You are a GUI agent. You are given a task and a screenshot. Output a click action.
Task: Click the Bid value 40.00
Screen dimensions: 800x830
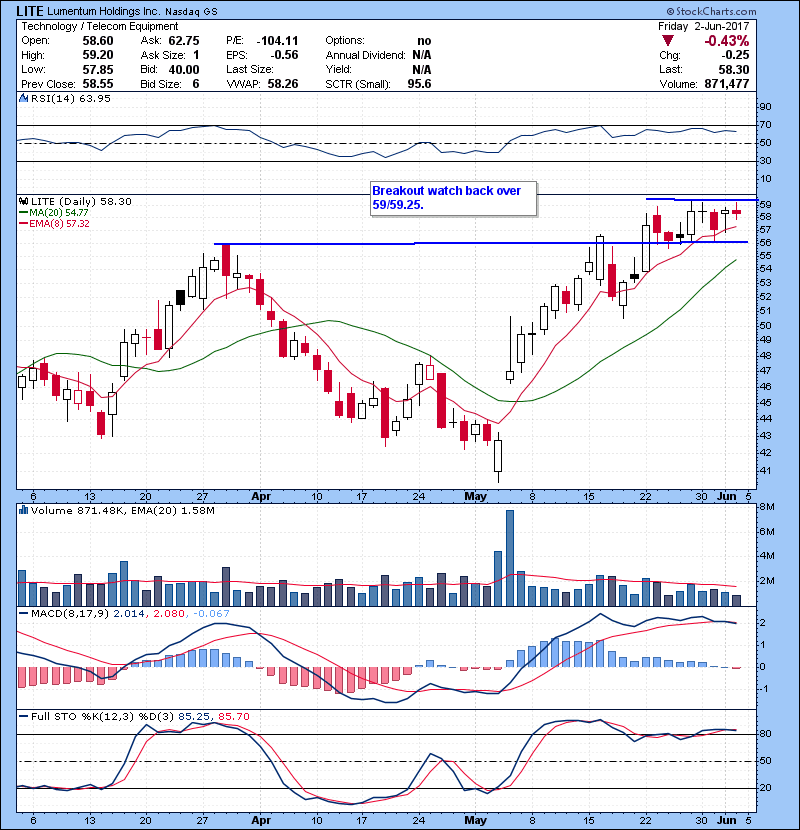[184, 69]
